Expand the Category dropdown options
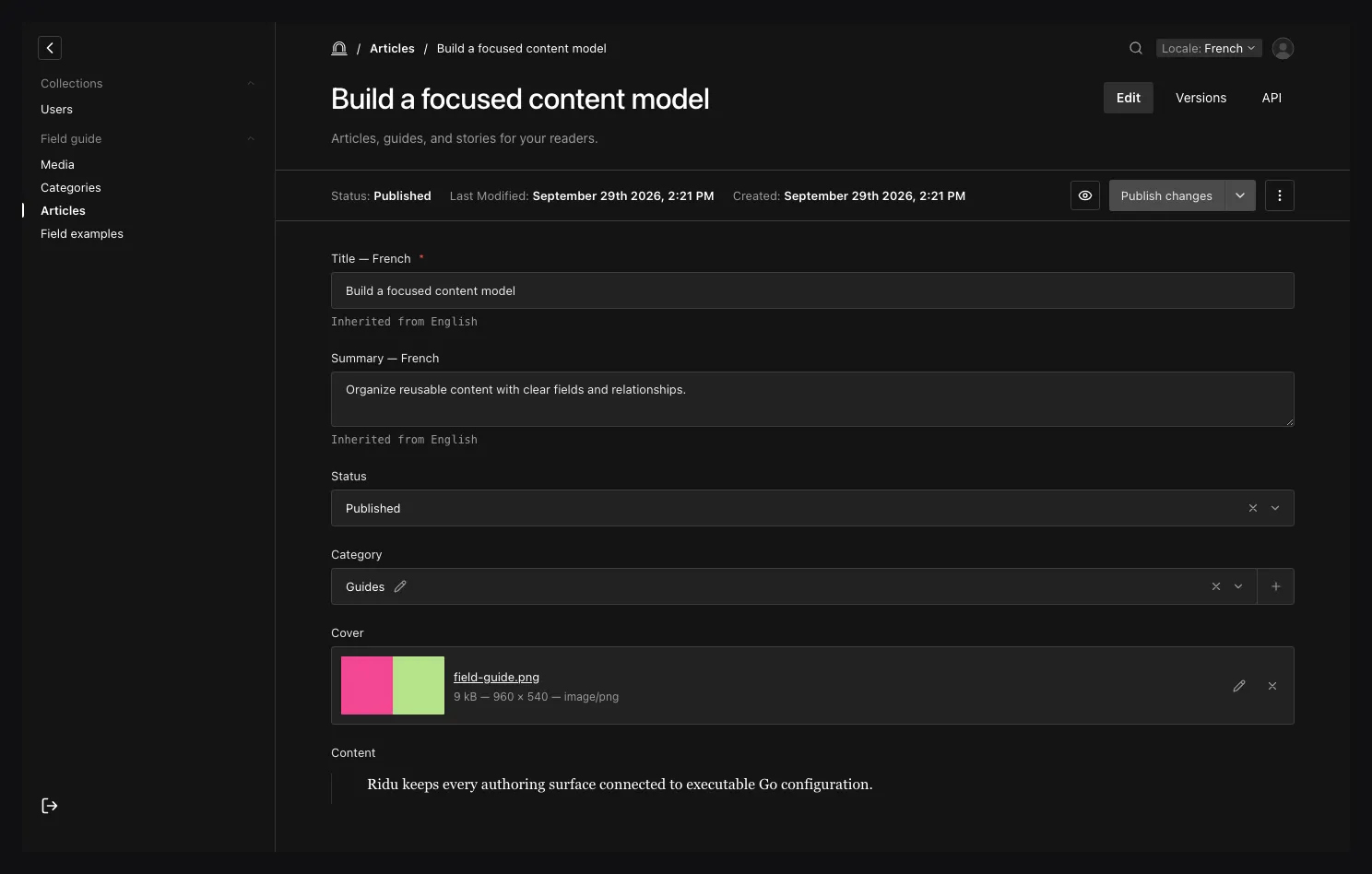The image size is (1372, 874). pos(1238,586)
